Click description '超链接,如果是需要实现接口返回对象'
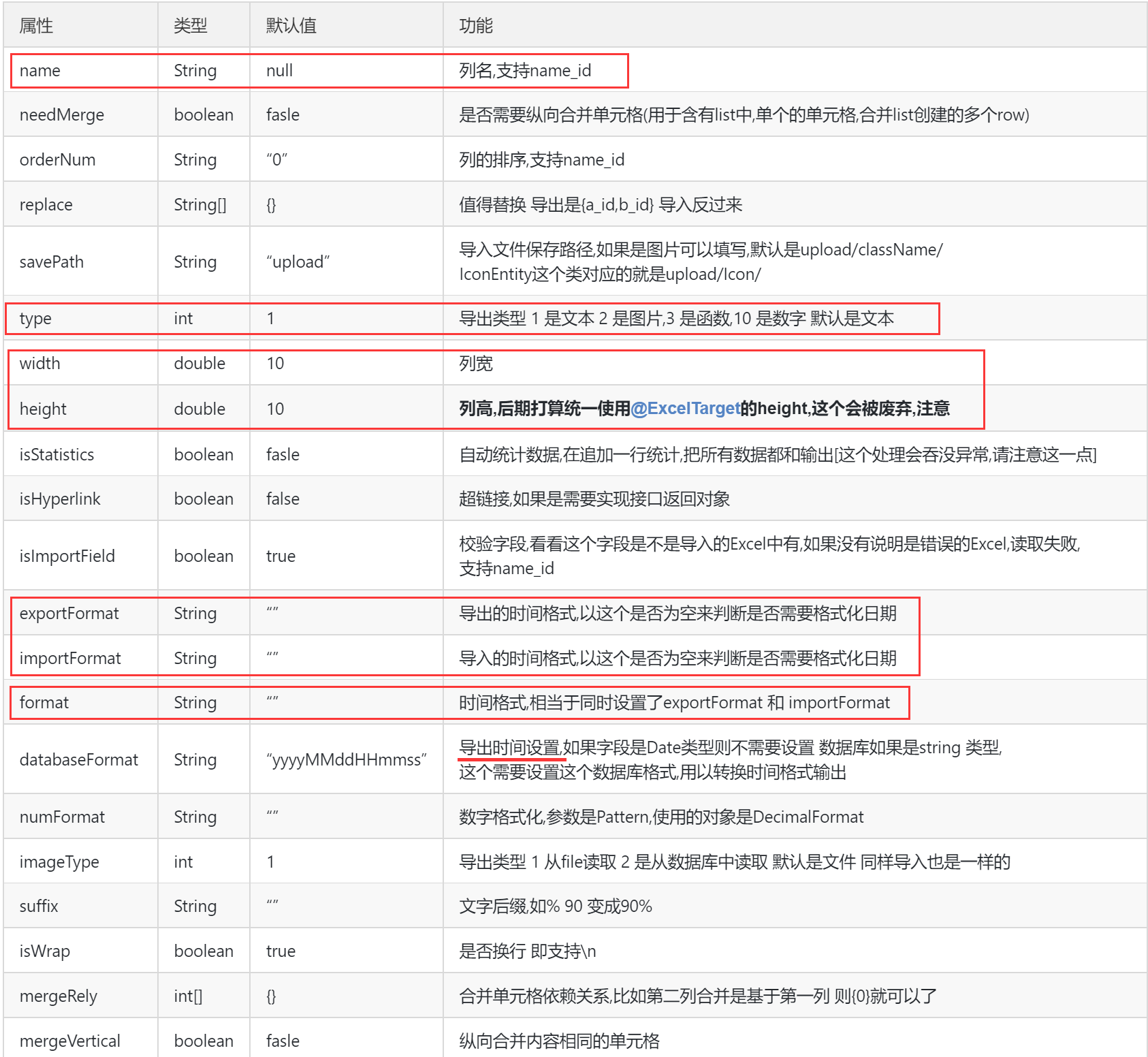 594,499
